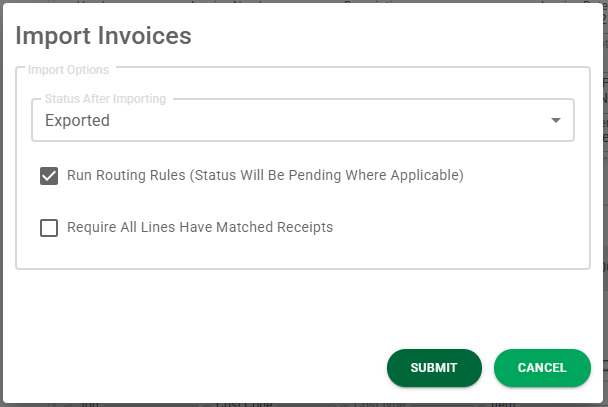
Task: Submit the invoice import
Action: click(x=434, y=367)
